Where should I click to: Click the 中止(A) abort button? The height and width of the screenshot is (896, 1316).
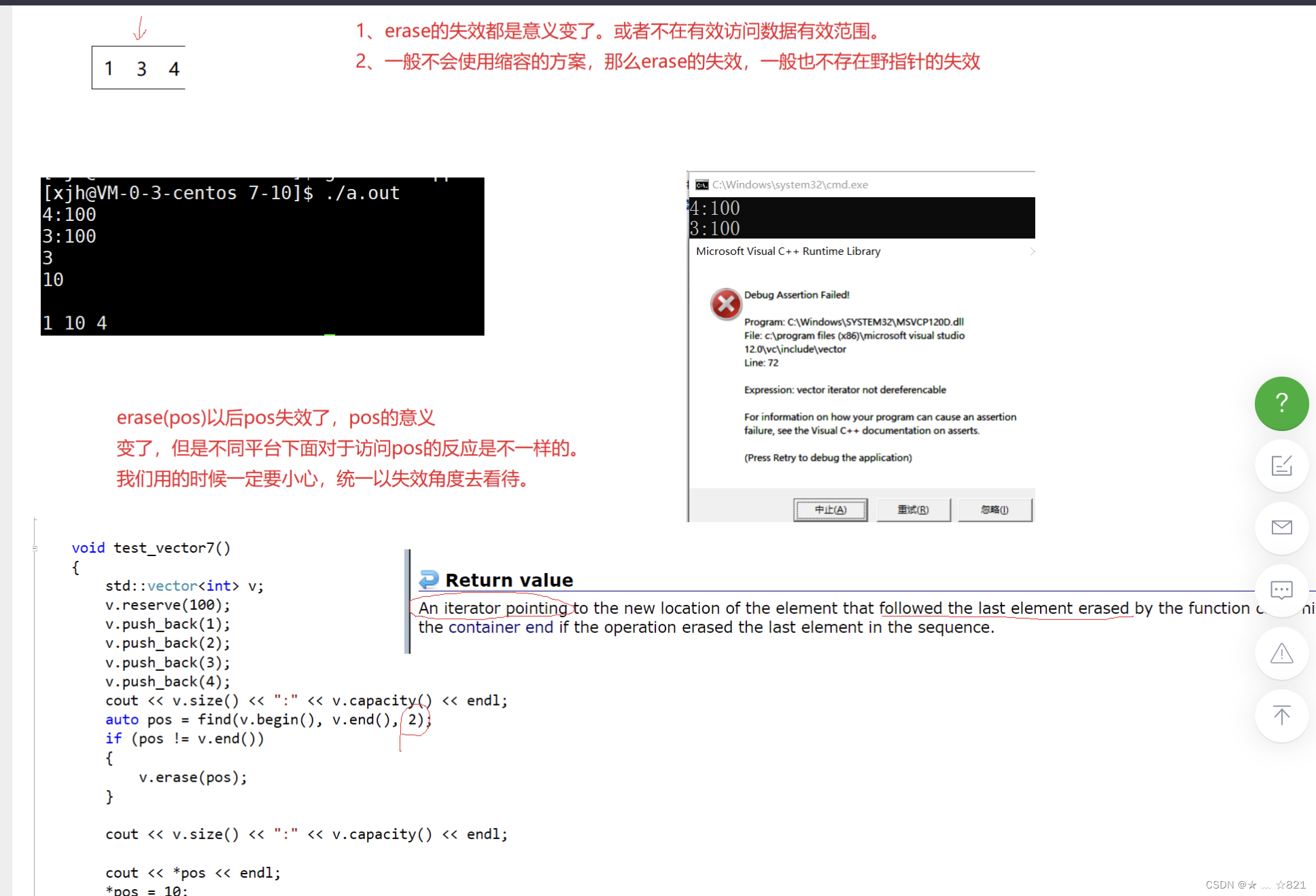point(830,509)
